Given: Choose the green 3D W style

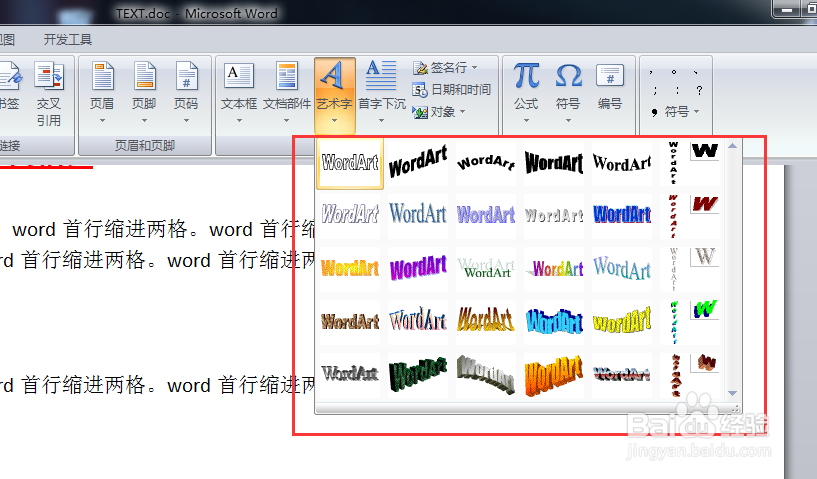Looking at the screenshot, I should (x=705, y=310).
